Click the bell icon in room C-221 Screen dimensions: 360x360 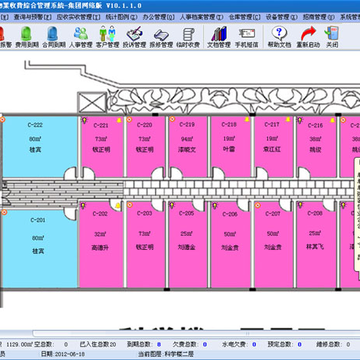(119, 120)
